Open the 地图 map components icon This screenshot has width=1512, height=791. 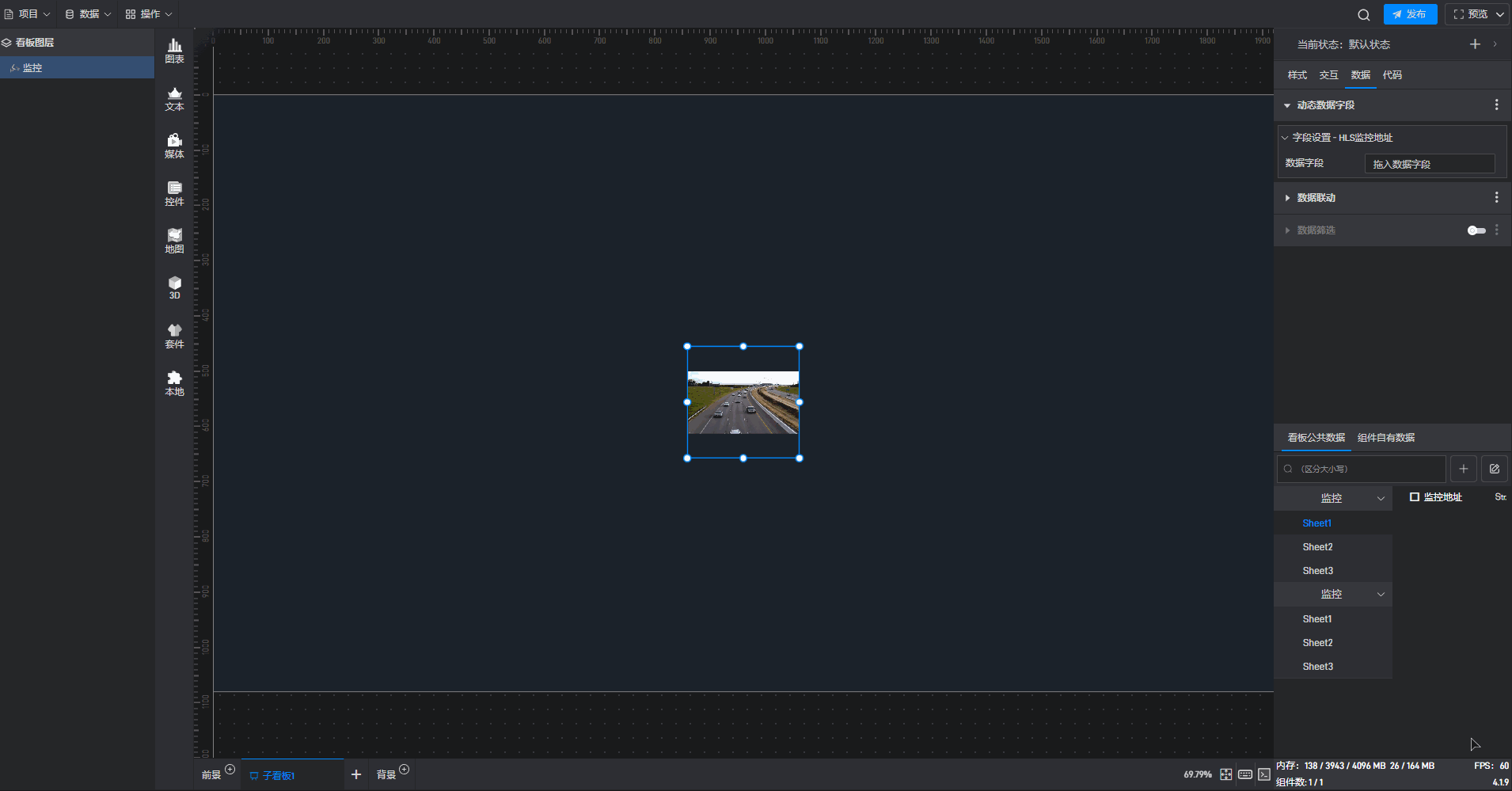174,241
